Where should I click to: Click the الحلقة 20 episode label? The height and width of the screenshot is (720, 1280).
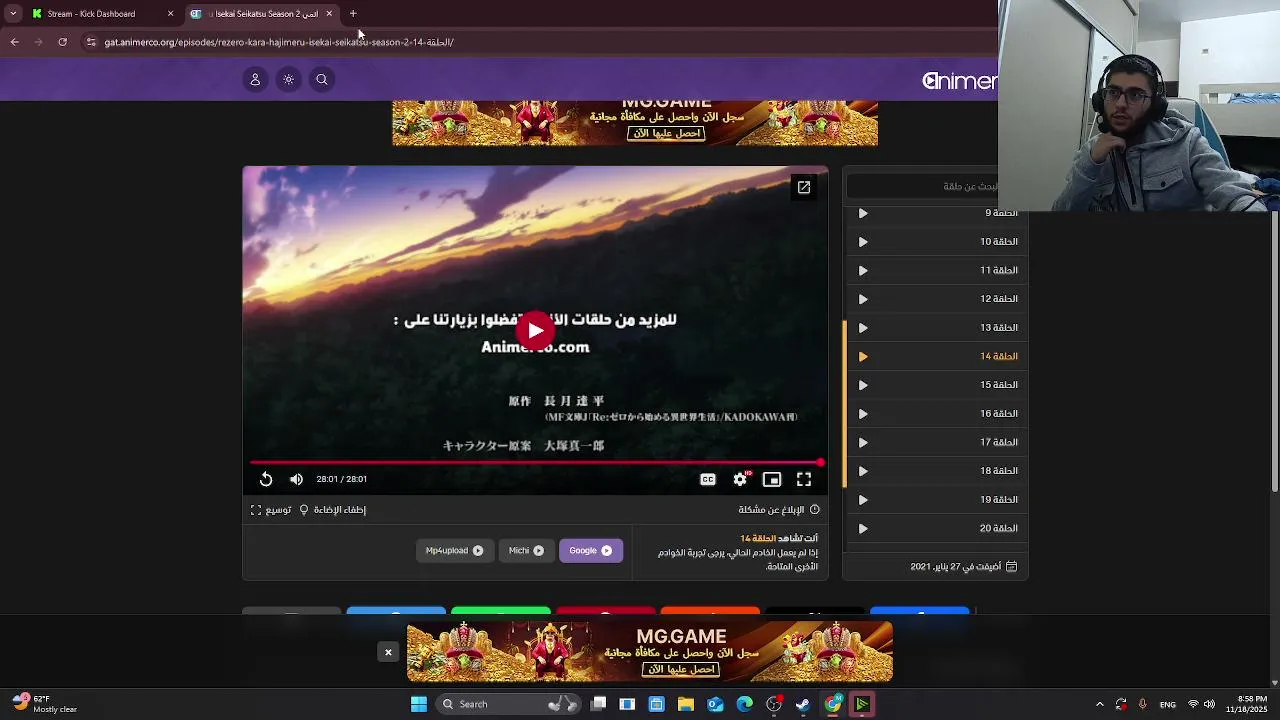[999, 529]
